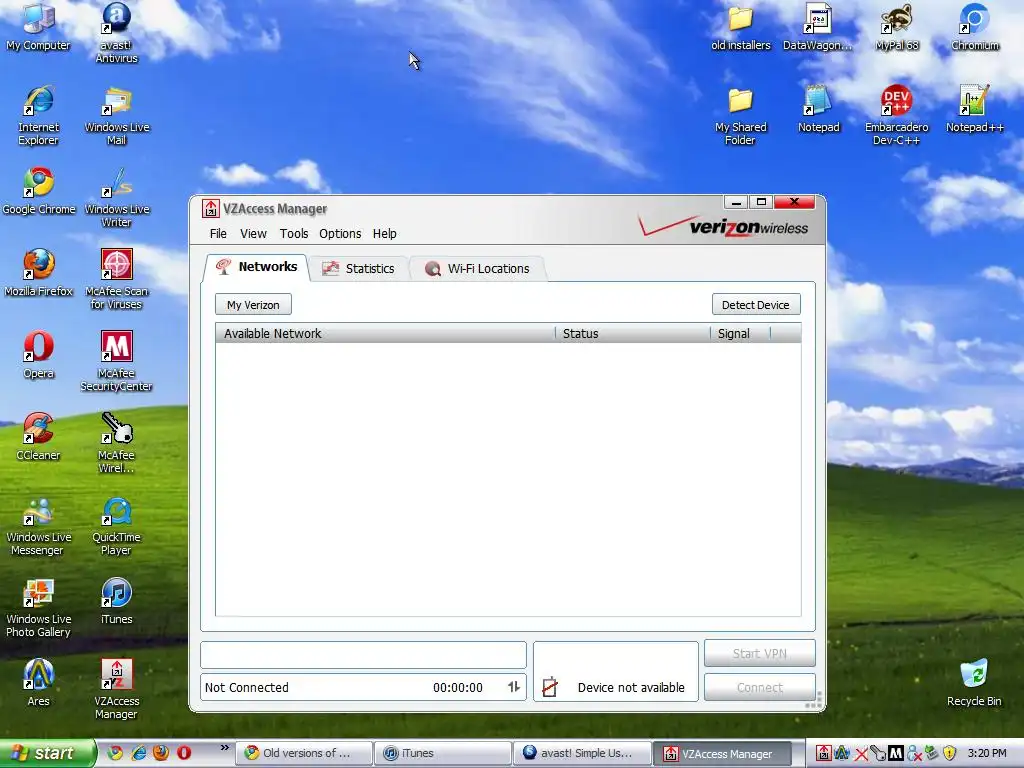Select Windows Live Mail desktop icon
Image resolution: width=1024 pixels, height=768 pixels.
click(116, 116)
